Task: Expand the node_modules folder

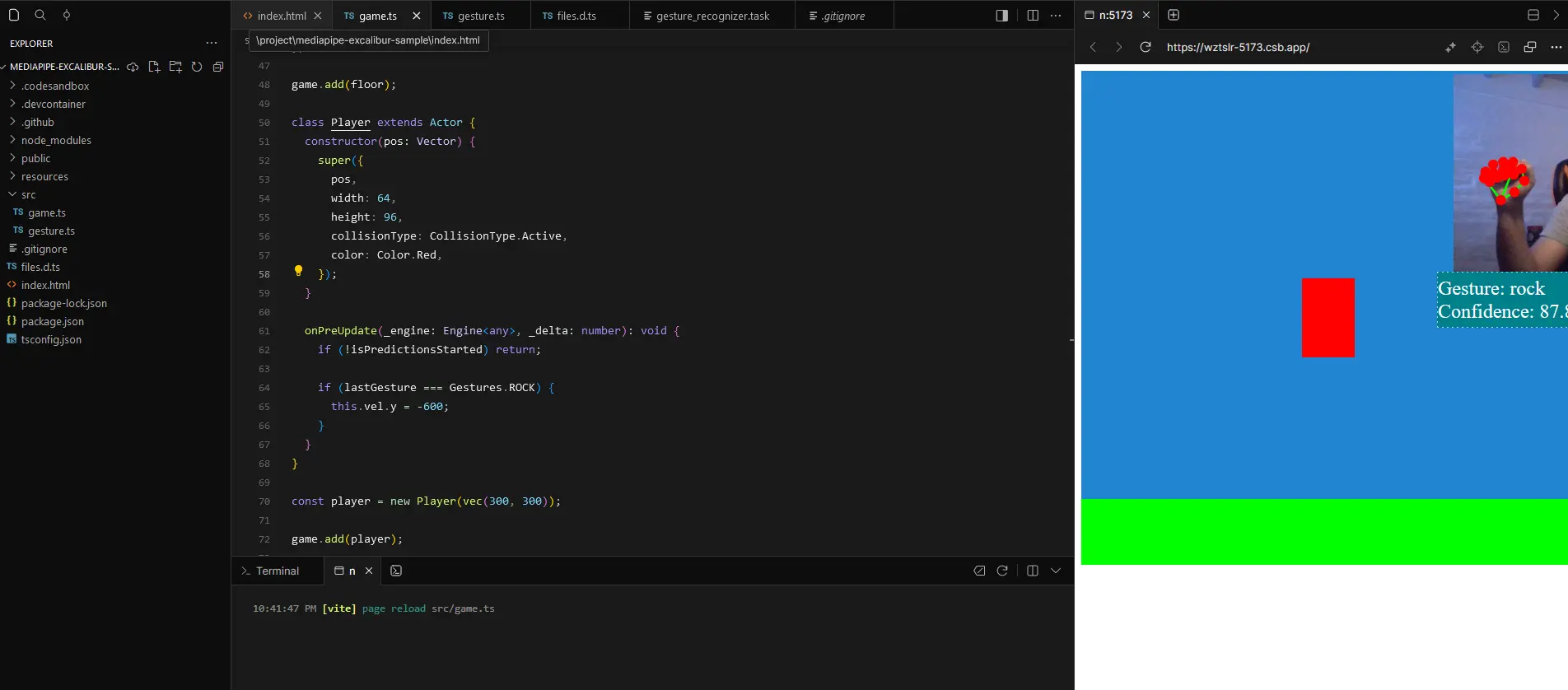Action: click(x=56, y=140)
